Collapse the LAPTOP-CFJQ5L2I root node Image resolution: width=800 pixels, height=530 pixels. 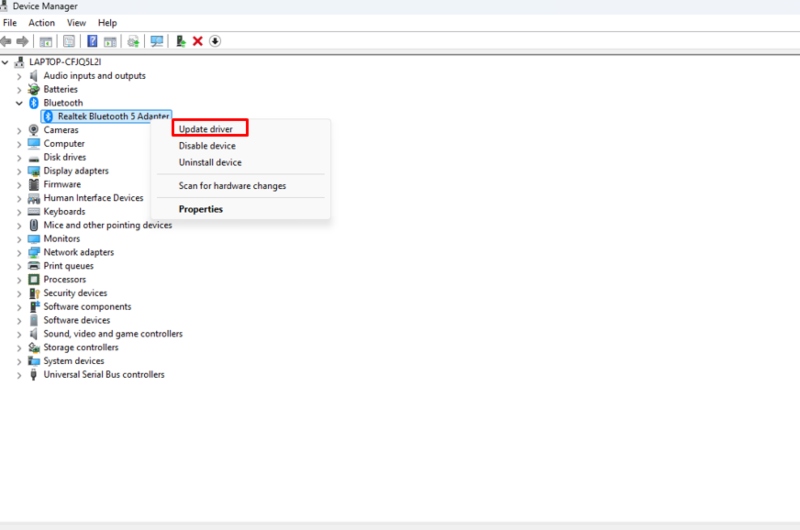[7, 62]
